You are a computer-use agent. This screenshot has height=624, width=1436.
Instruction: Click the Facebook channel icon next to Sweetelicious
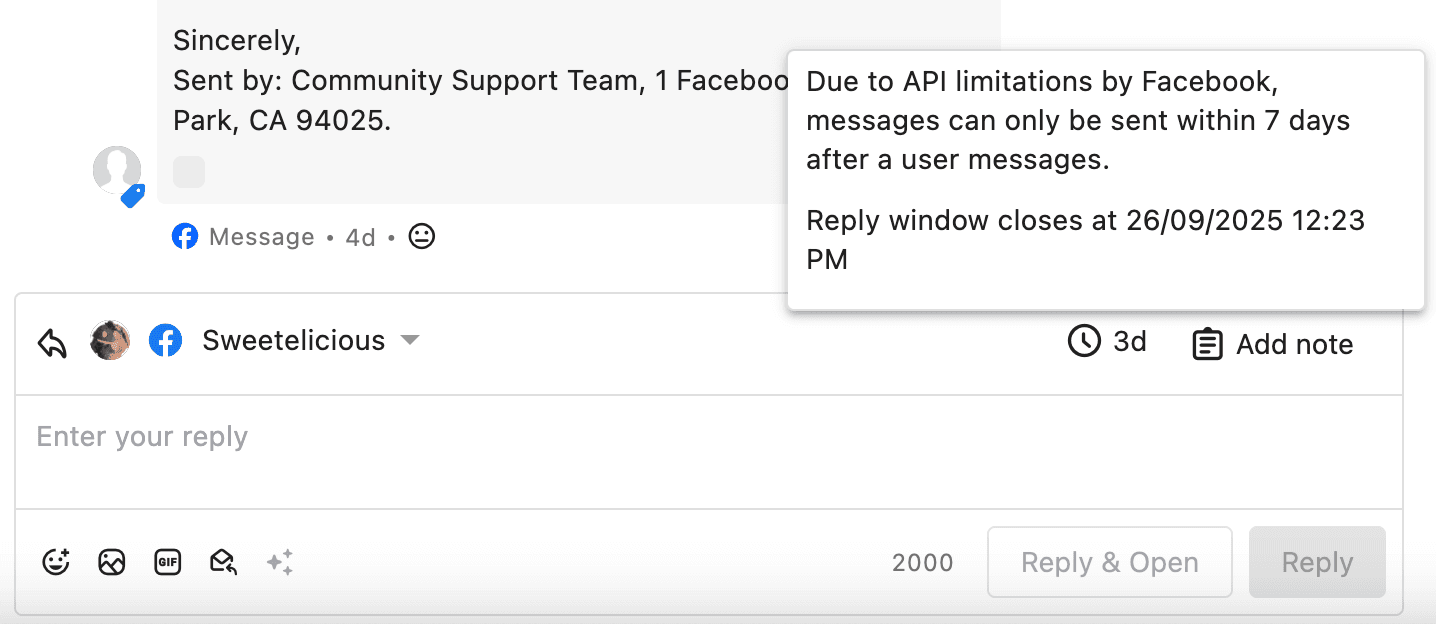click(x=165, y=341)
